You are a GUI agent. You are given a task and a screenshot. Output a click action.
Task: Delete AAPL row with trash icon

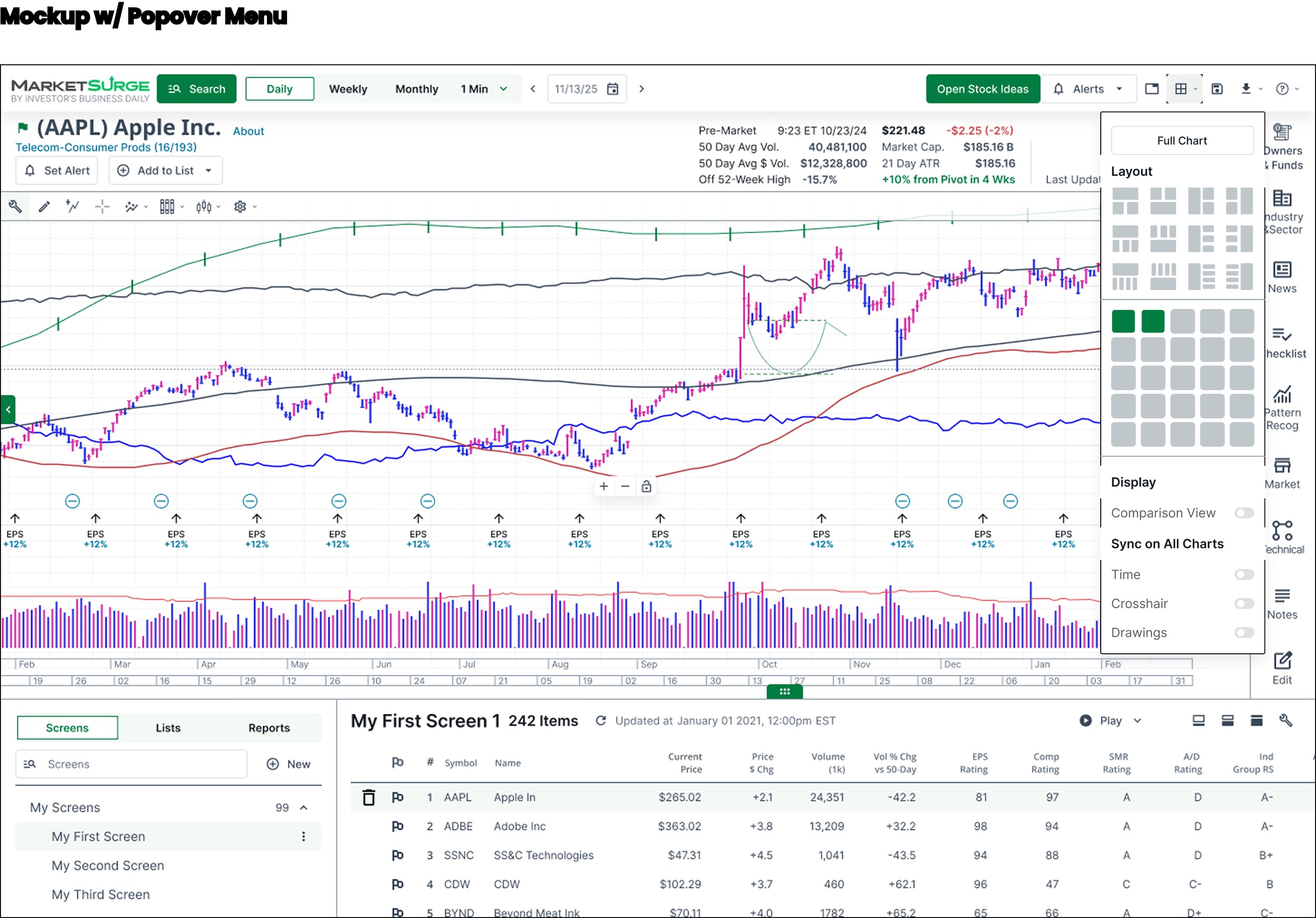tap(368, 797)
